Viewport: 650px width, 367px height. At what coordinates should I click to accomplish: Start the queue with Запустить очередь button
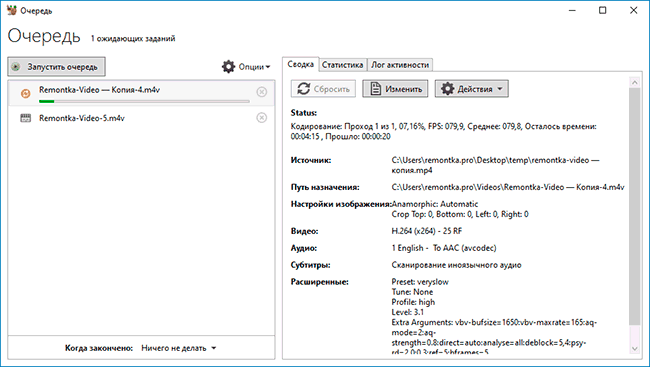pyautogui.click(x=56, y=67)
